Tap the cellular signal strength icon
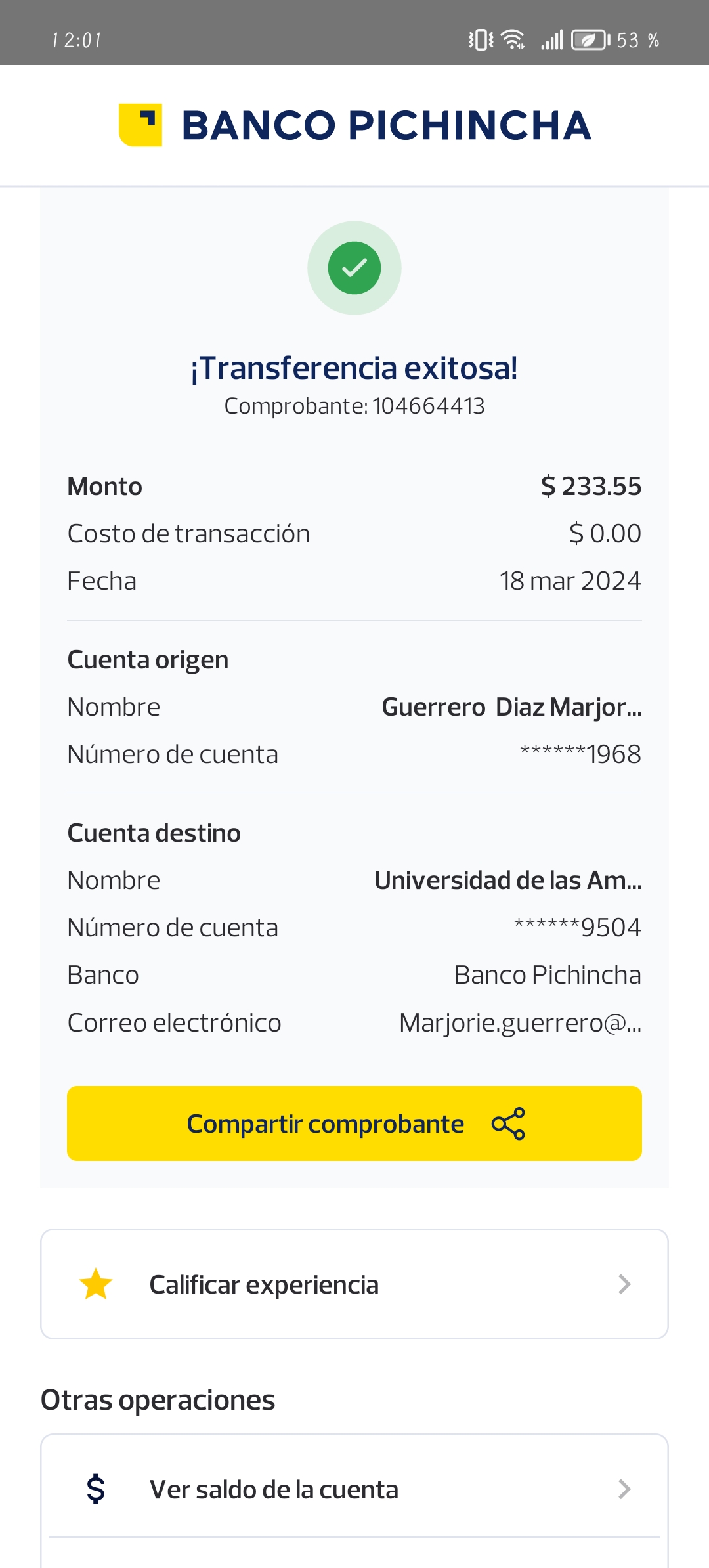This screenshot has width=709, height=1568. point(552,40)
